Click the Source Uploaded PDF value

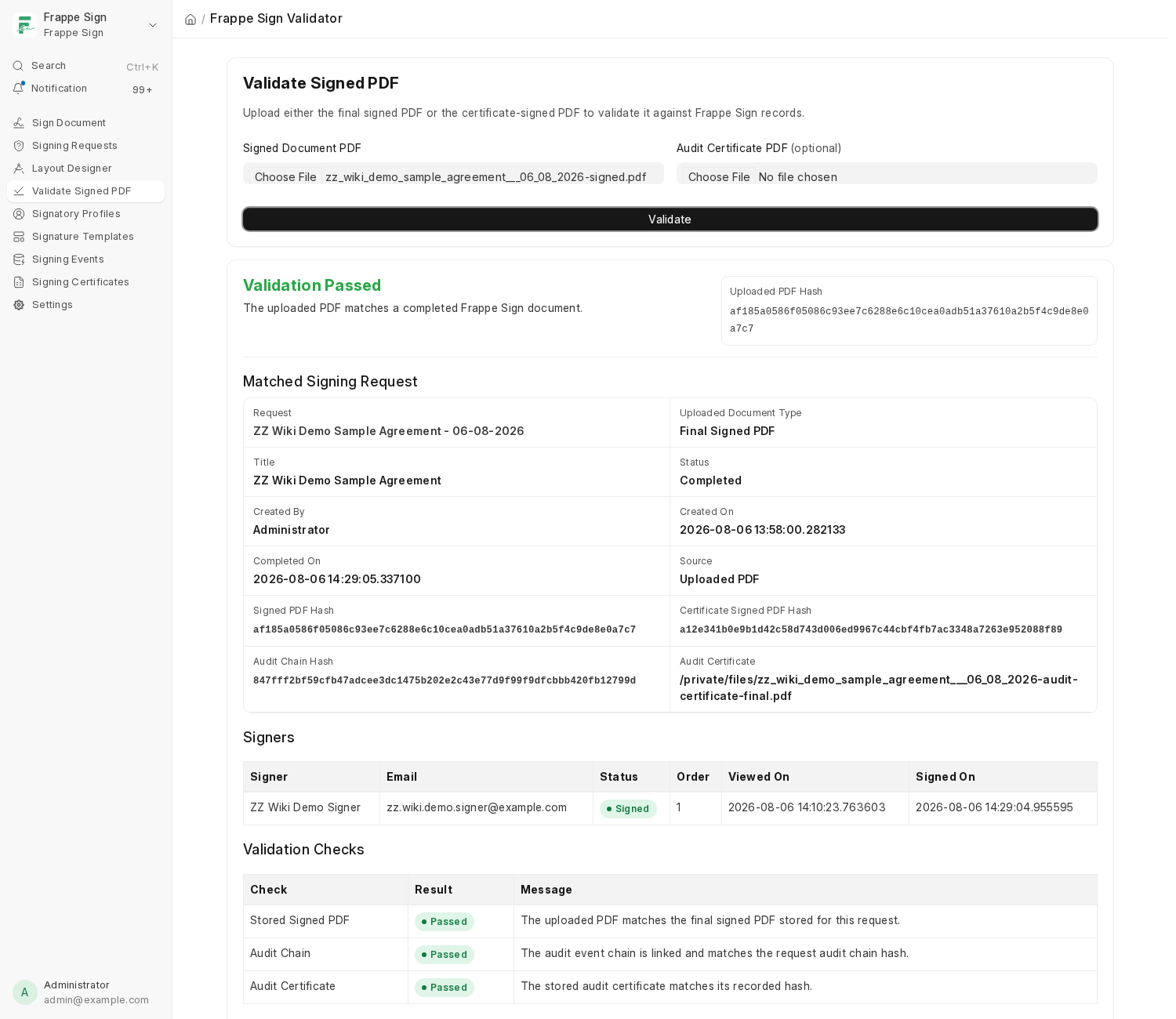click(719, 579)
